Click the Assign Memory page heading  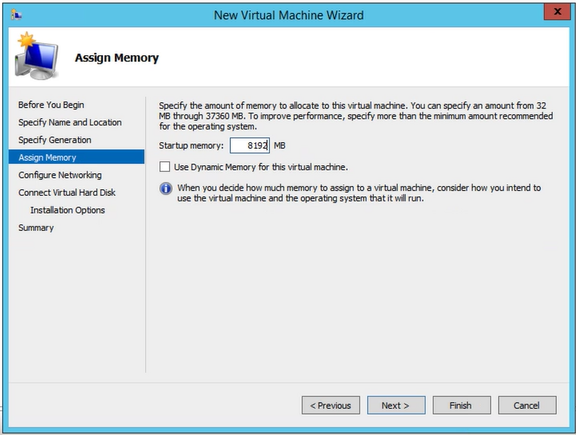pos(117,58)
